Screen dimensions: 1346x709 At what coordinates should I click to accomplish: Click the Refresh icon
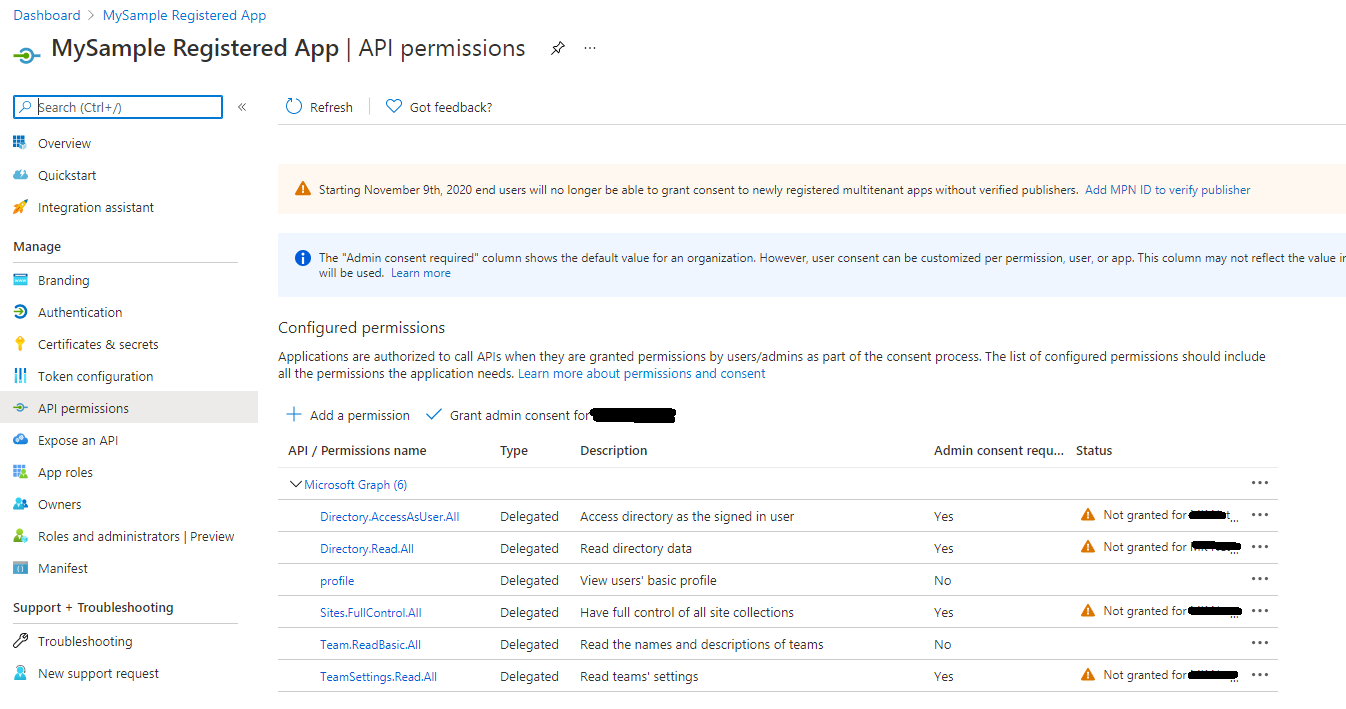[x=294, y=107]
